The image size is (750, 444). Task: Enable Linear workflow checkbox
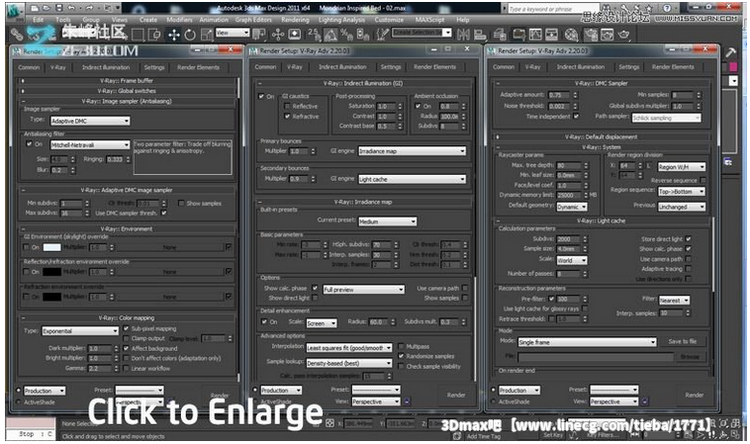(x=126, y=368)
